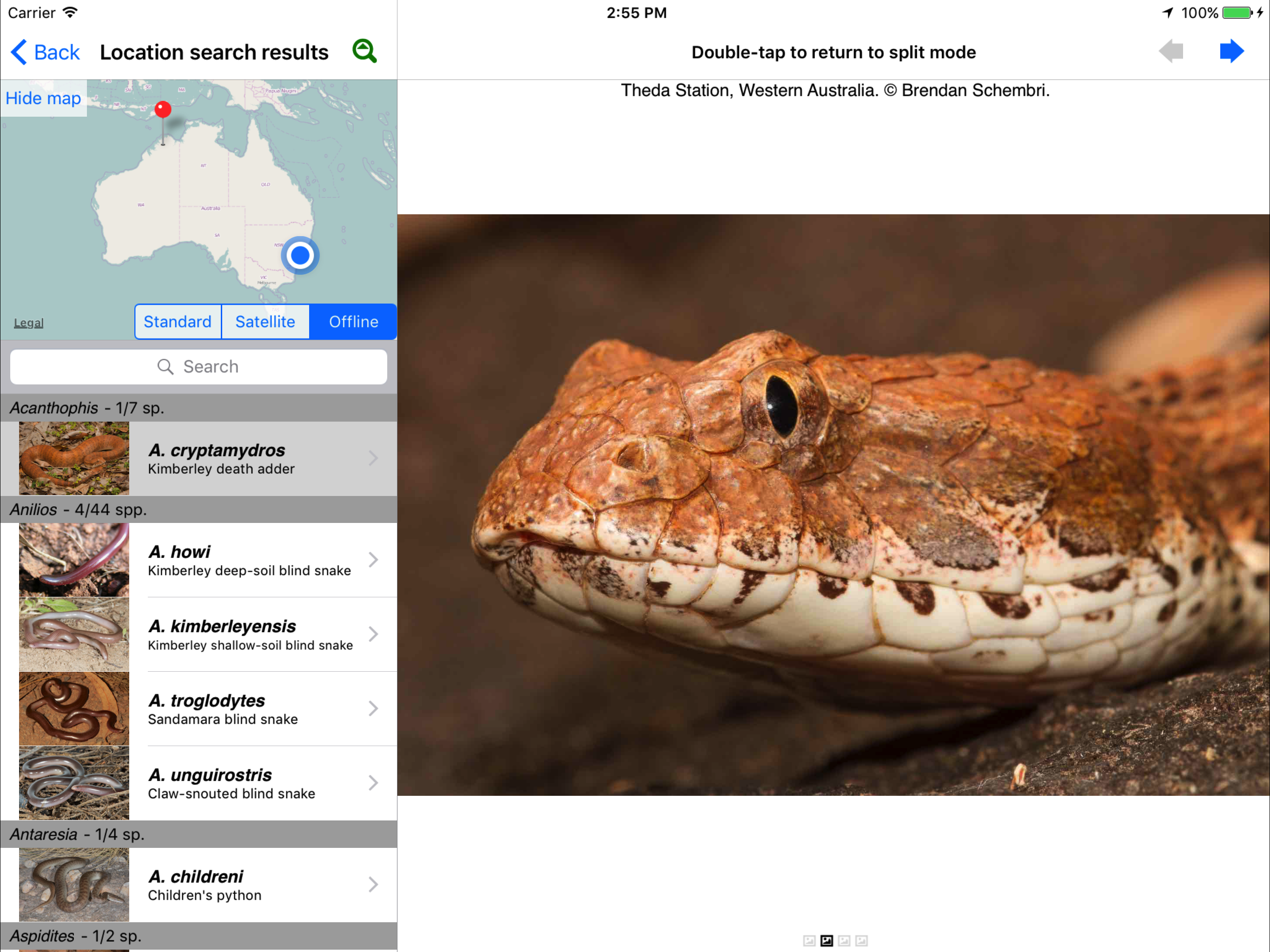
Task: Tap A. kimberleyensis snake thumbnail
Action: pos(74,634)
